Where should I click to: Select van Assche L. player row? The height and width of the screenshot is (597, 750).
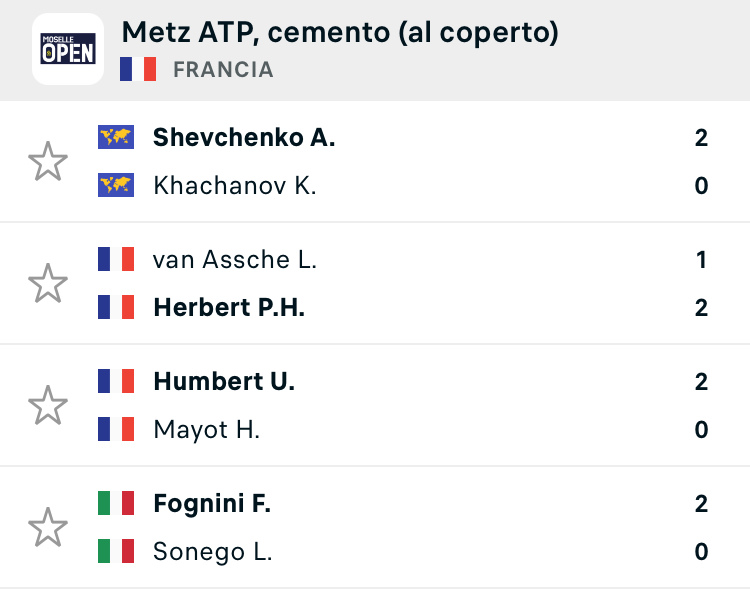(x=402, y=260)
